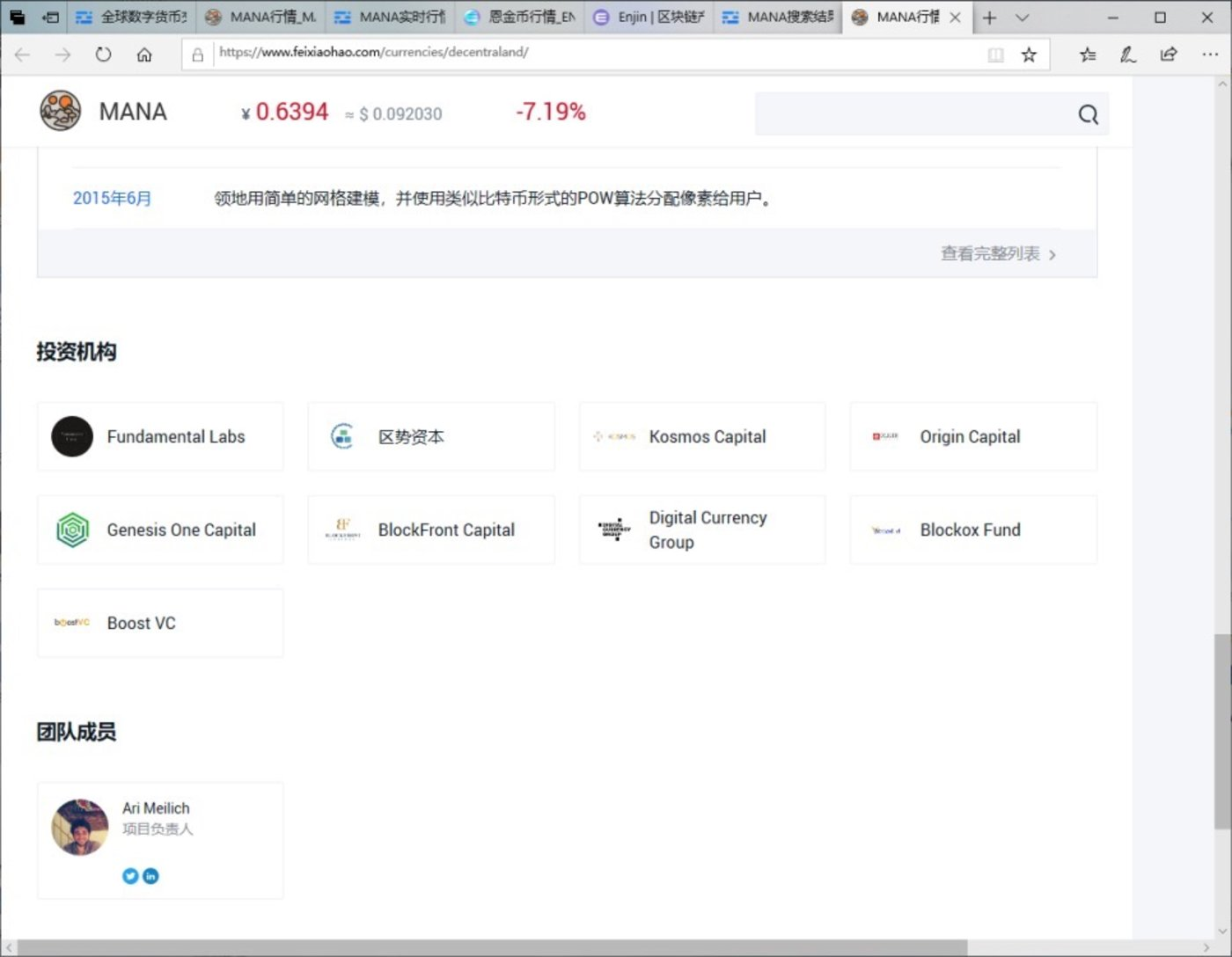The image size is (1232, 957).
Task: Click the tabs set aside icon
Action: (17, 17)
